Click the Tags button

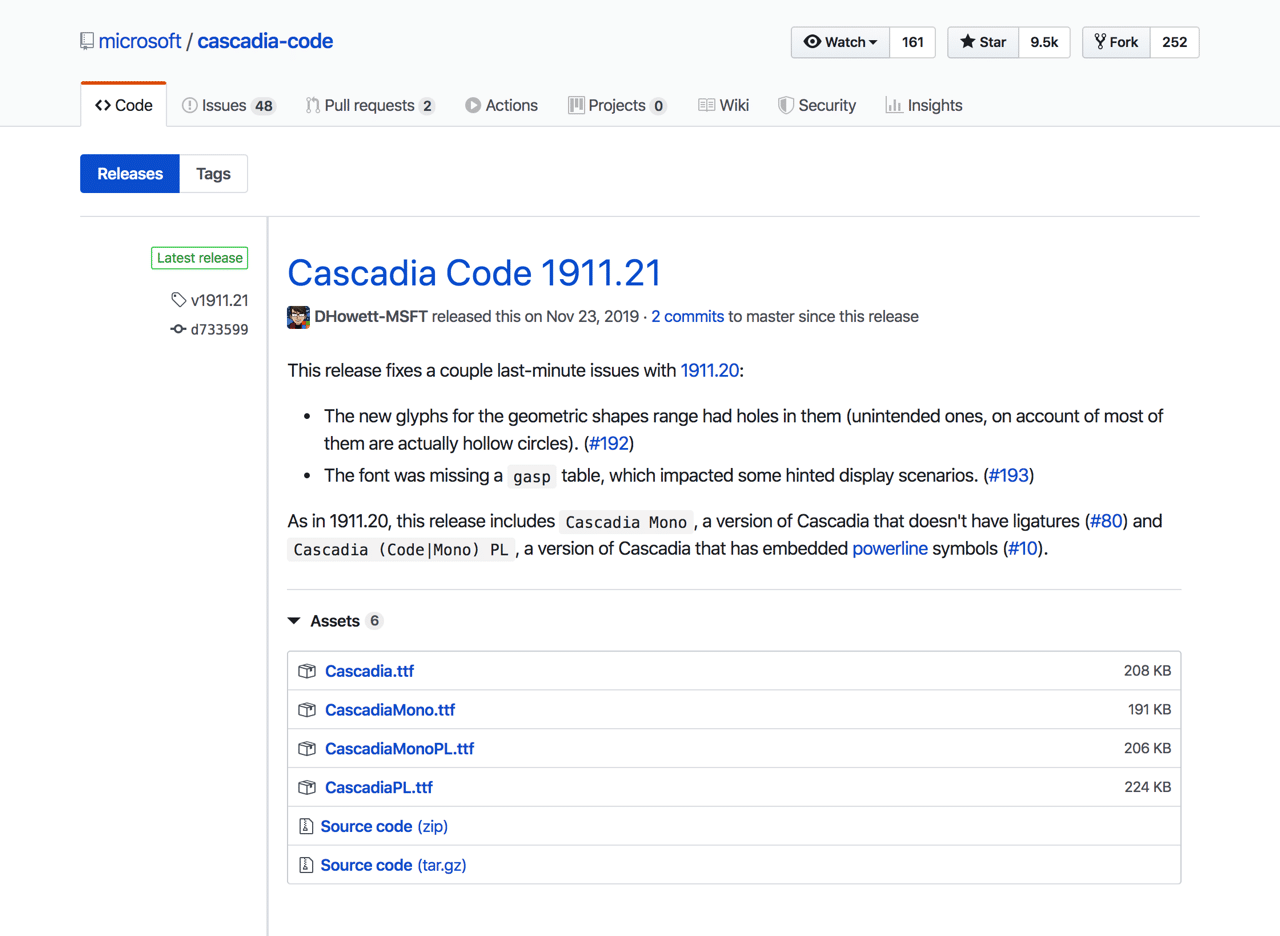tap(212, 173)
